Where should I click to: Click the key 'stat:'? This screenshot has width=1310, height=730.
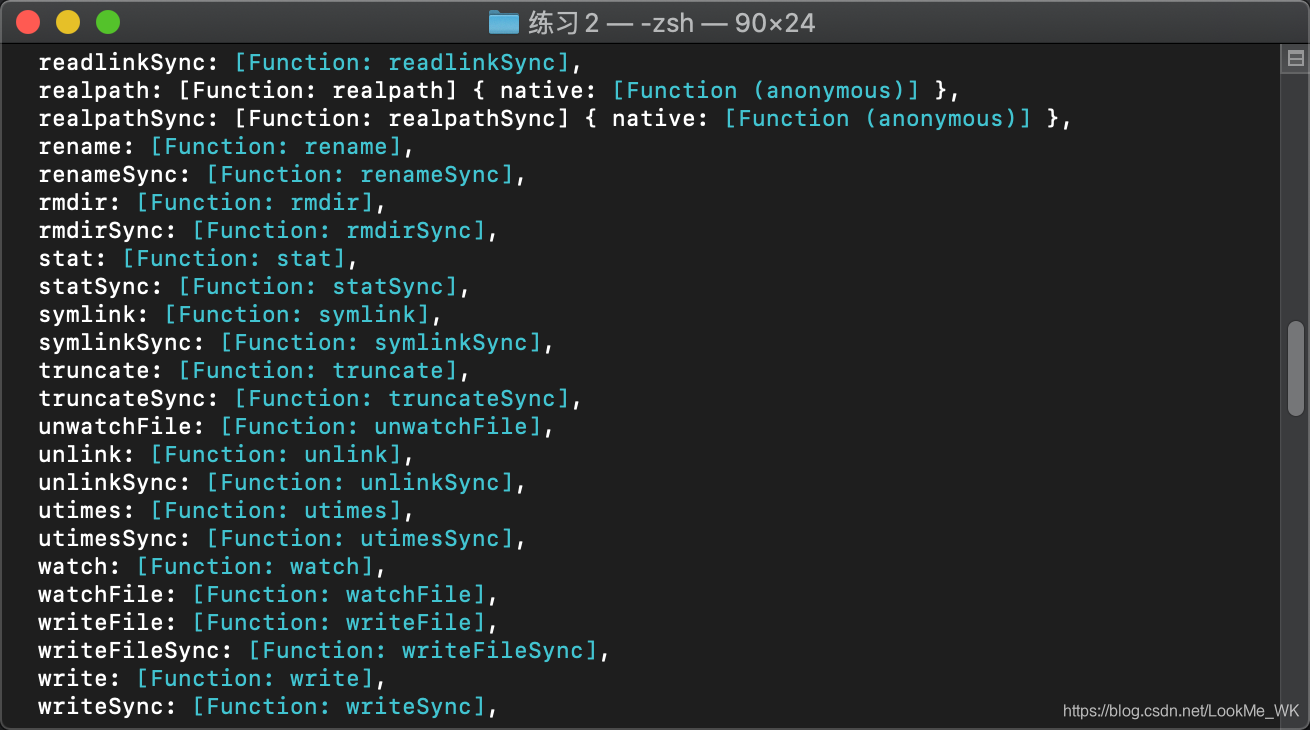click(73, 259)
